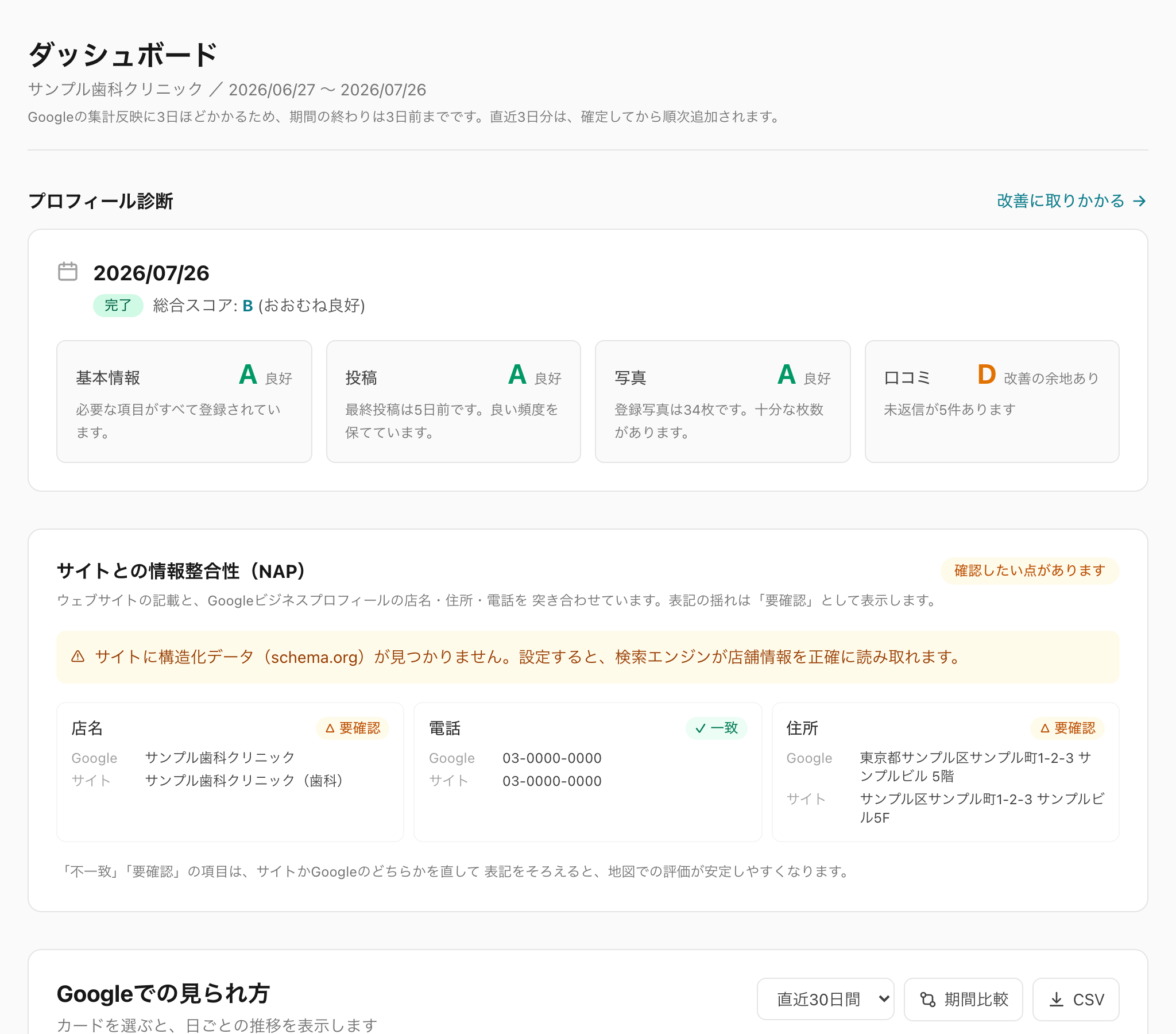Click 未返信が5件あります text
Screen dimensions: 1176x1034
coord(950,410)
